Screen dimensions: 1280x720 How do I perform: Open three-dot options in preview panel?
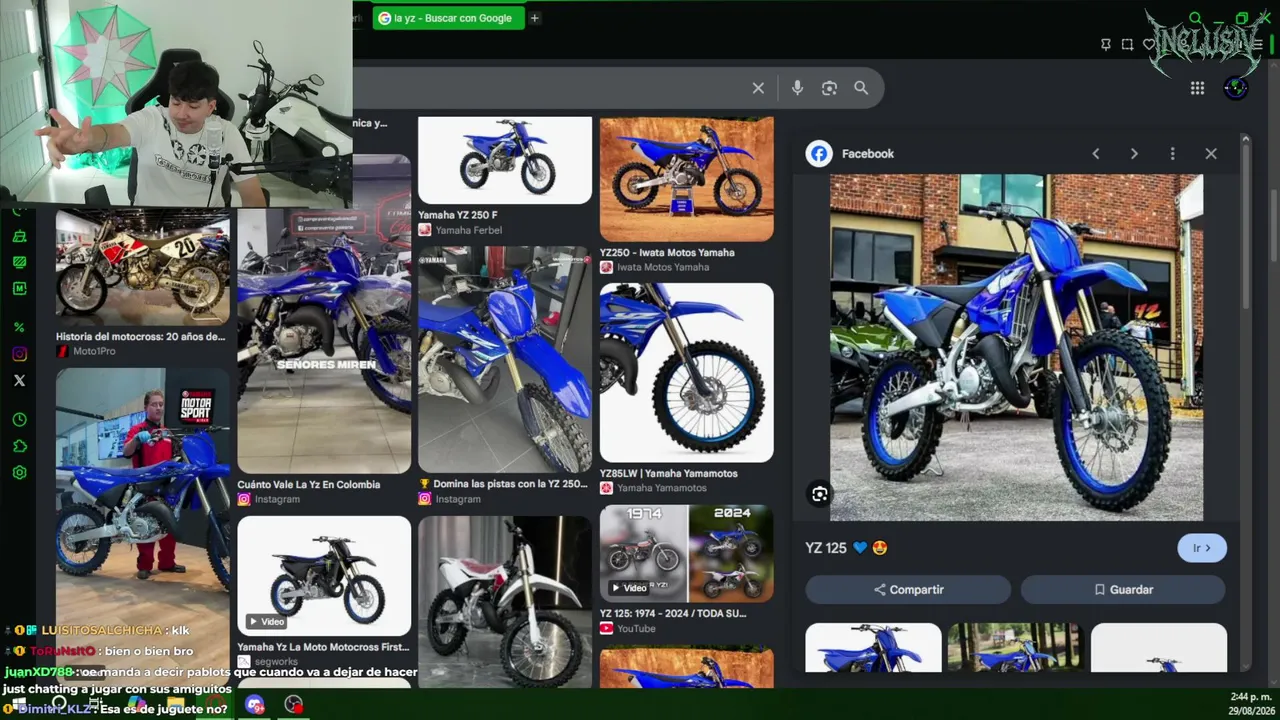pos(1172,154)
